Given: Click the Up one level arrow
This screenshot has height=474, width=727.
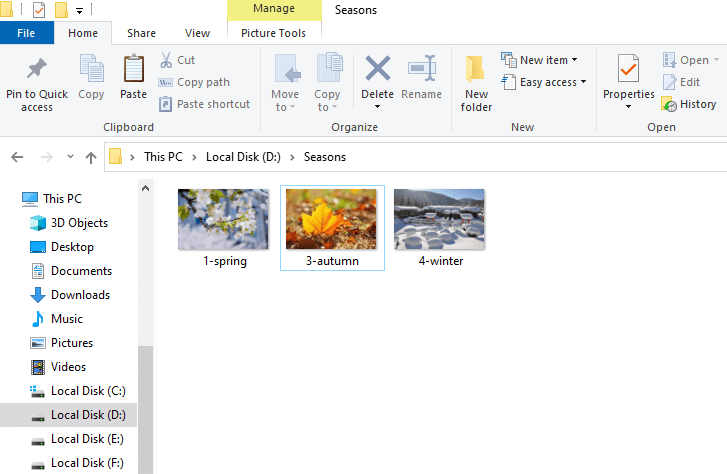Looking at the screenshot, I should pos(91,158).
